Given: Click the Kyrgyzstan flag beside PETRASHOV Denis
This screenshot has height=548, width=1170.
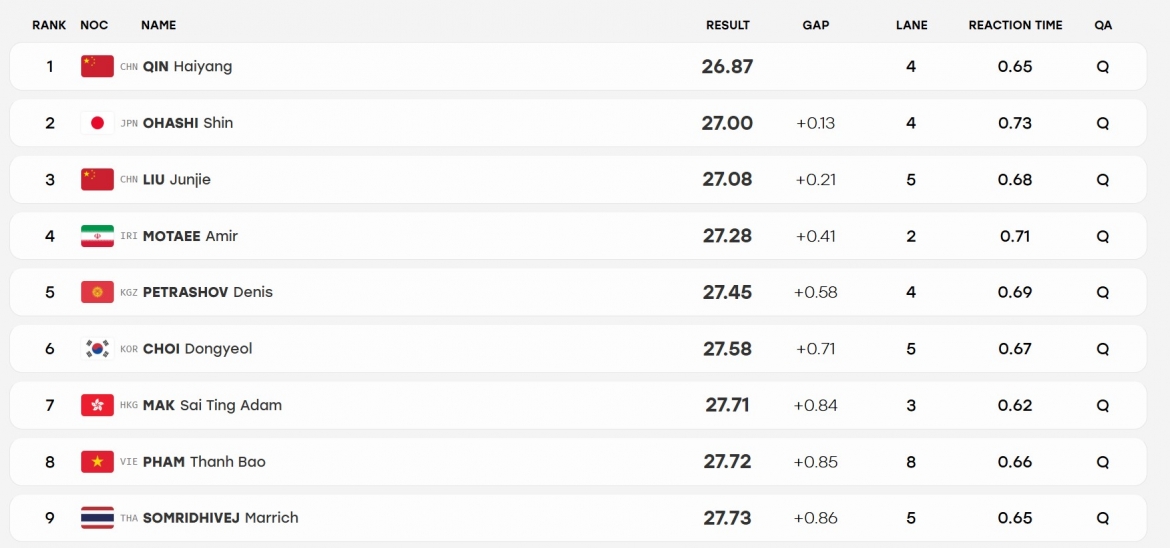Looking at the screenshot, I should pos(97,292).
